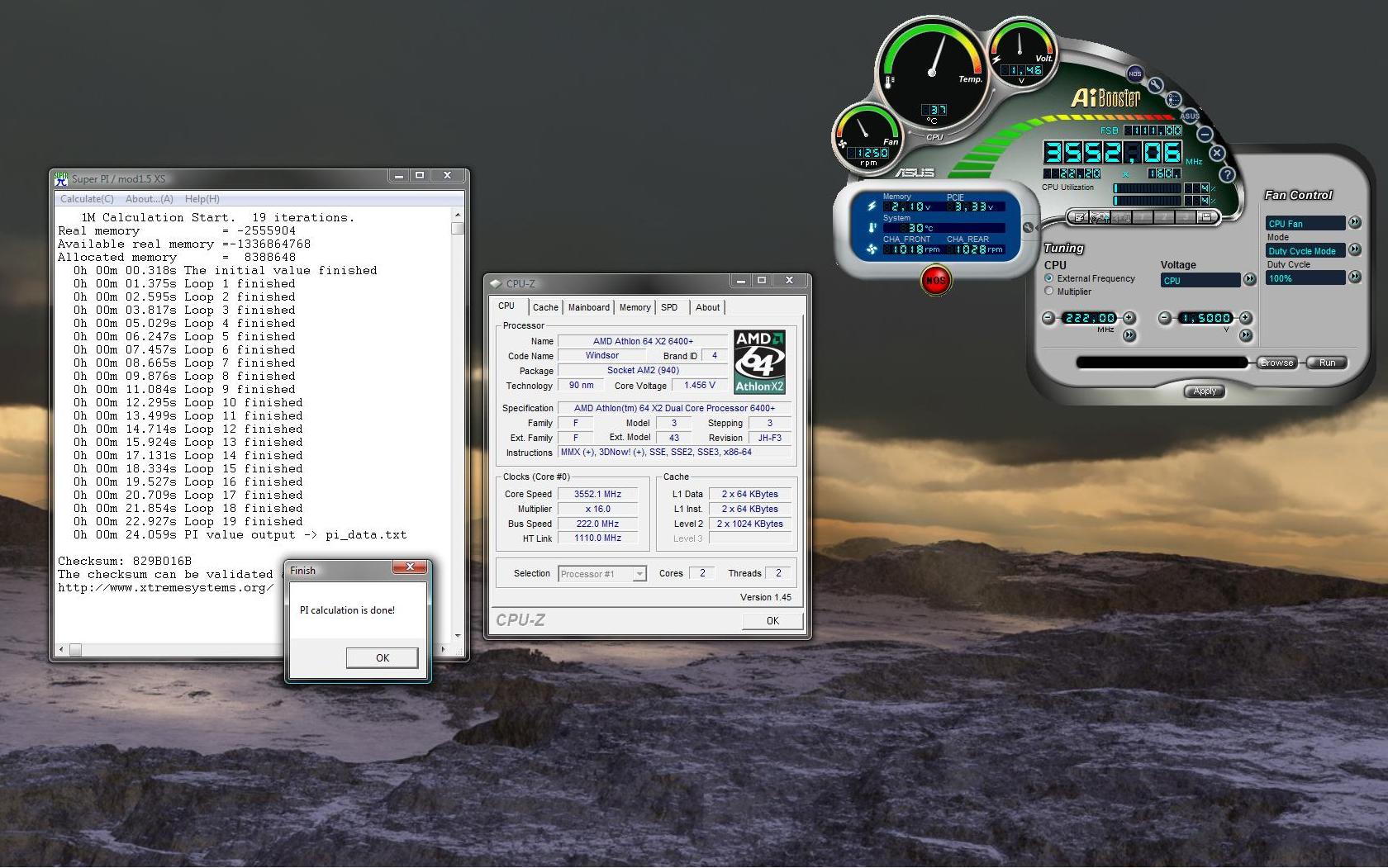Screen dimensions: 1388x868
Task: Expand the Duty Cycle Mode dropdown arrow
Action: (x=1355, y=250)
